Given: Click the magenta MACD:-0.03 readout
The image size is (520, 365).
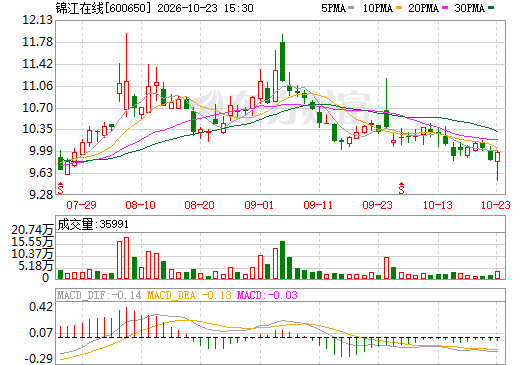Looking at the screenshot, I should click(267, 295).
